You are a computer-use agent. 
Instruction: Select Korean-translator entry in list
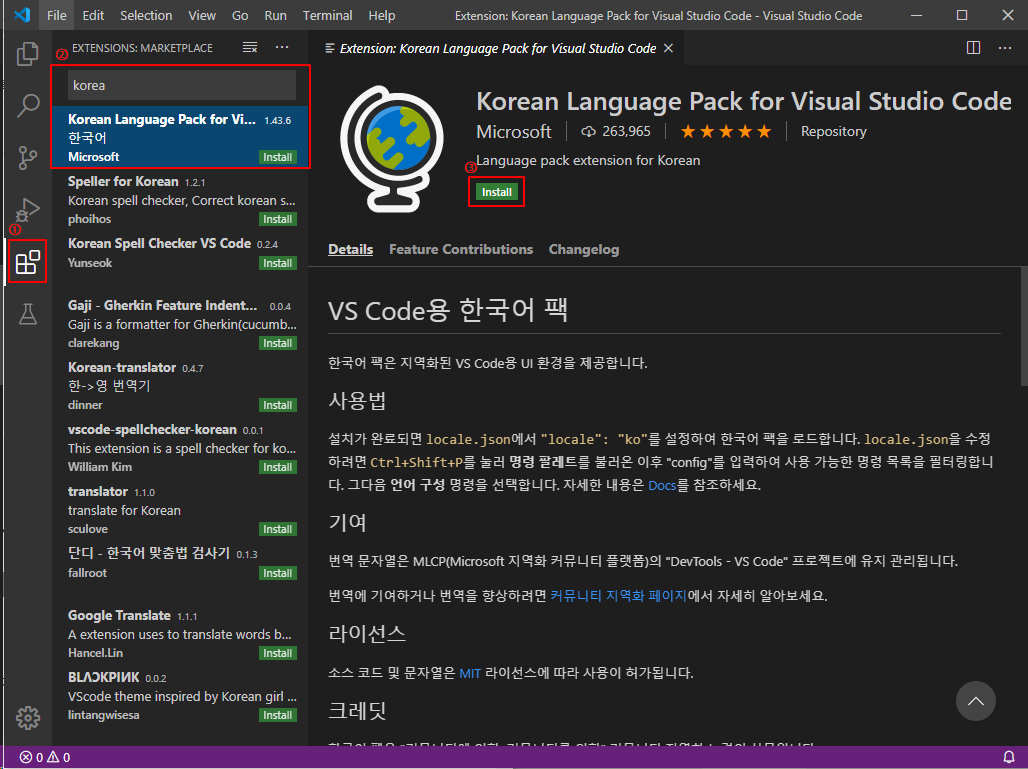click(x=180, y=386)
